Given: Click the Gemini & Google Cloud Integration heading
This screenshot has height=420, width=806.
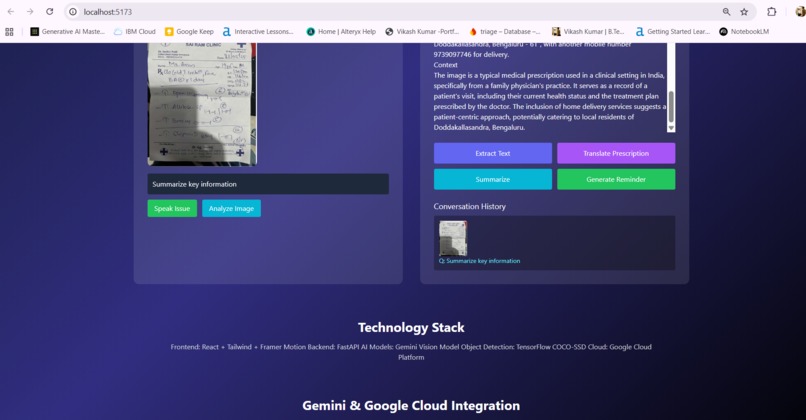Looking at the screenshot, I should pos(411,406).
